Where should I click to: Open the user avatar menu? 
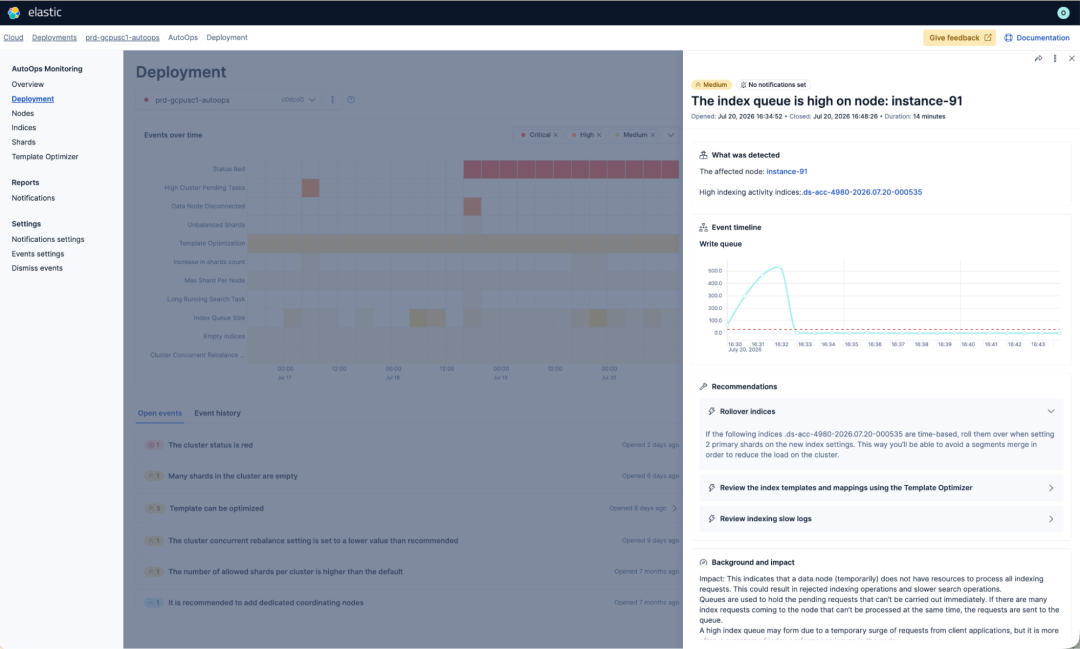click(1063, 12)
